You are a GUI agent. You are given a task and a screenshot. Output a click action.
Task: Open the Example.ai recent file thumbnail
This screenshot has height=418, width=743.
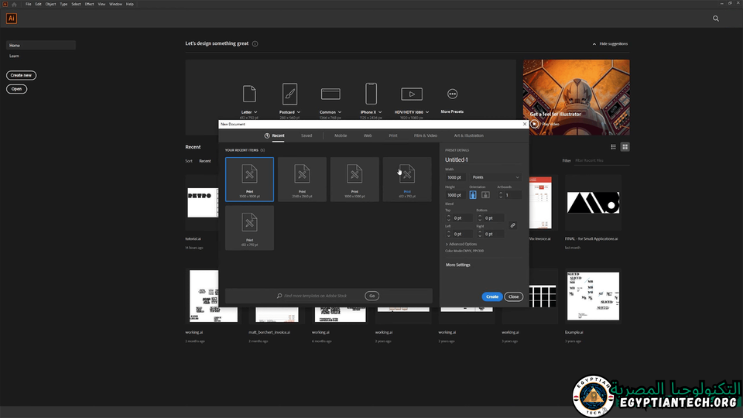(x=593, y=296)
